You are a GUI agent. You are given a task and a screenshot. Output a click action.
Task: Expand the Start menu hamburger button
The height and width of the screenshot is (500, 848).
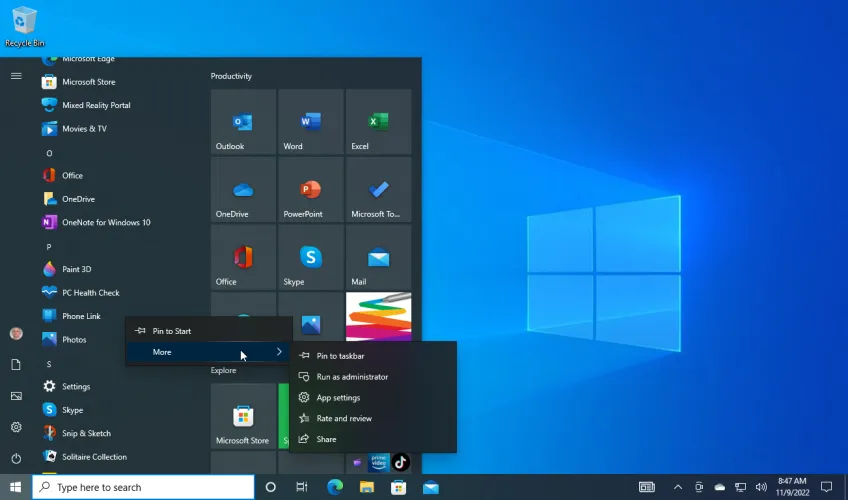16,76
